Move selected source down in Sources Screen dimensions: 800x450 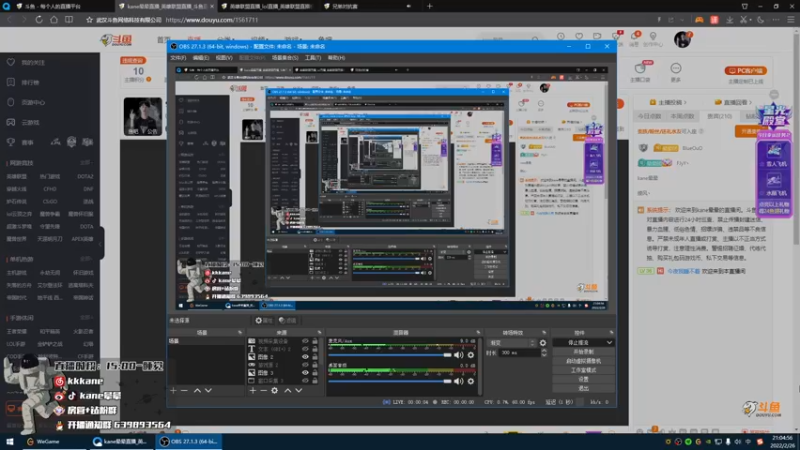(x=298, y=390)
